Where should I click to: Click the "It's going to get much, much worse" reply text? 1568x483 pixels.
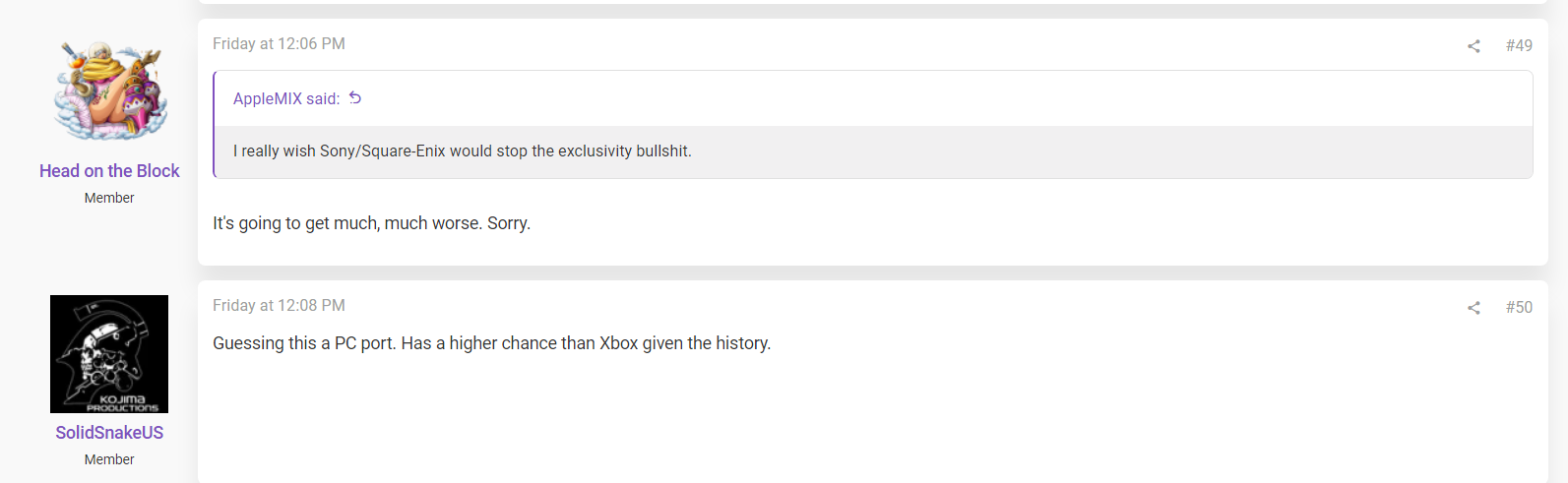pyautogui.click(x=371, y=223)
